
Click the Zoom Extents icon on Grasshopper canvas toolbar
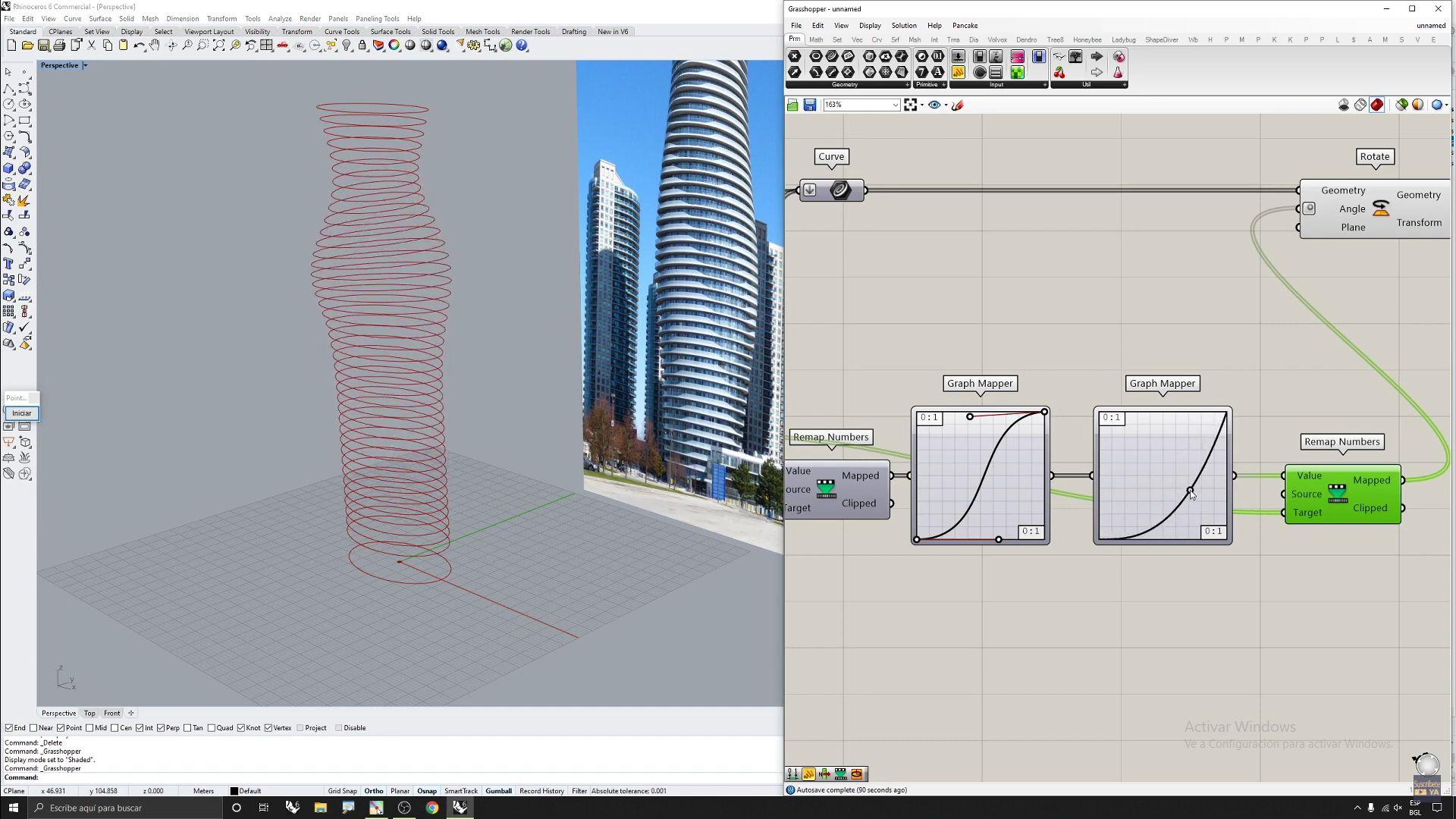click(x=911, y=105)
